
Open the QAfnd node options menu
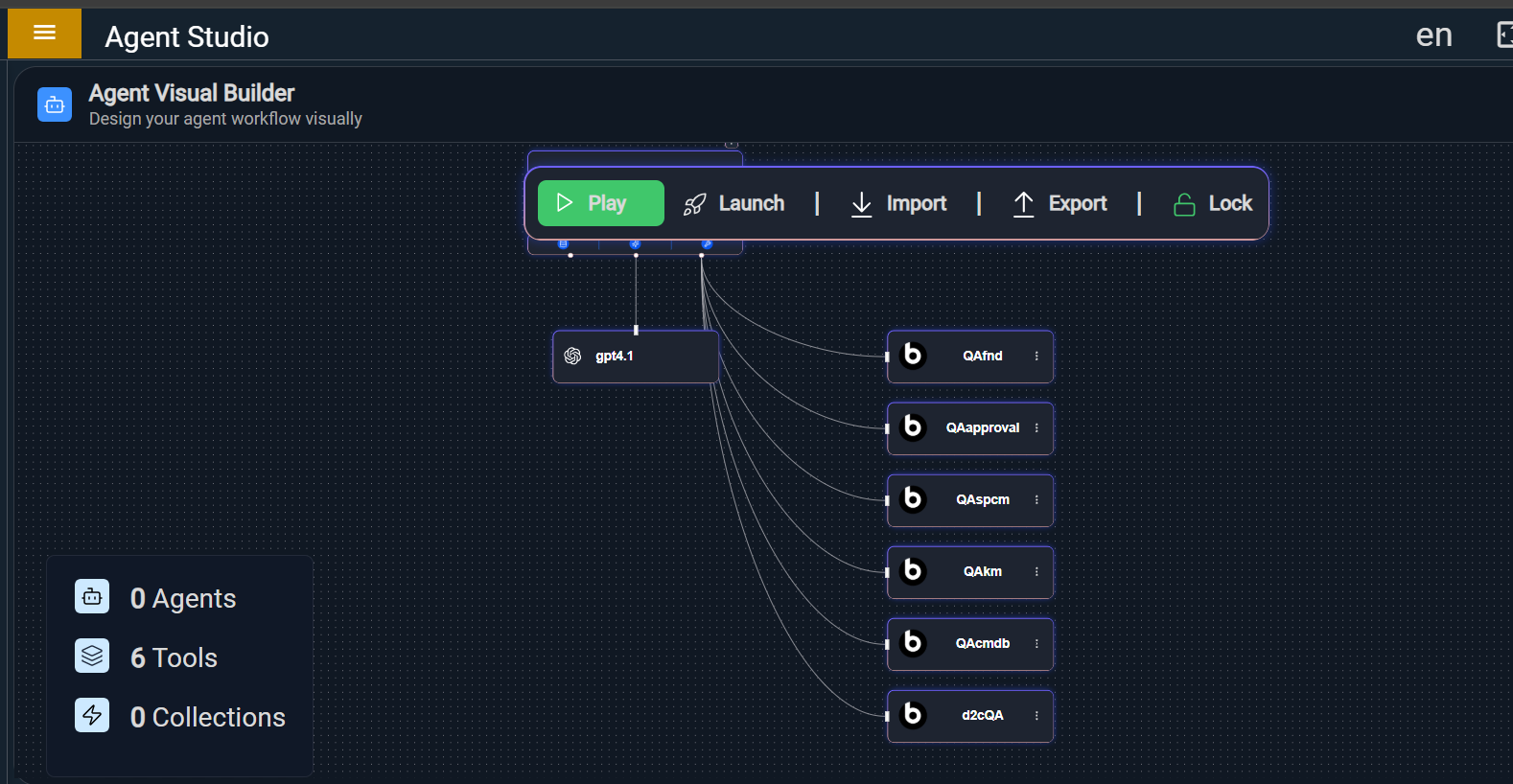click(x=1036, y=357)
